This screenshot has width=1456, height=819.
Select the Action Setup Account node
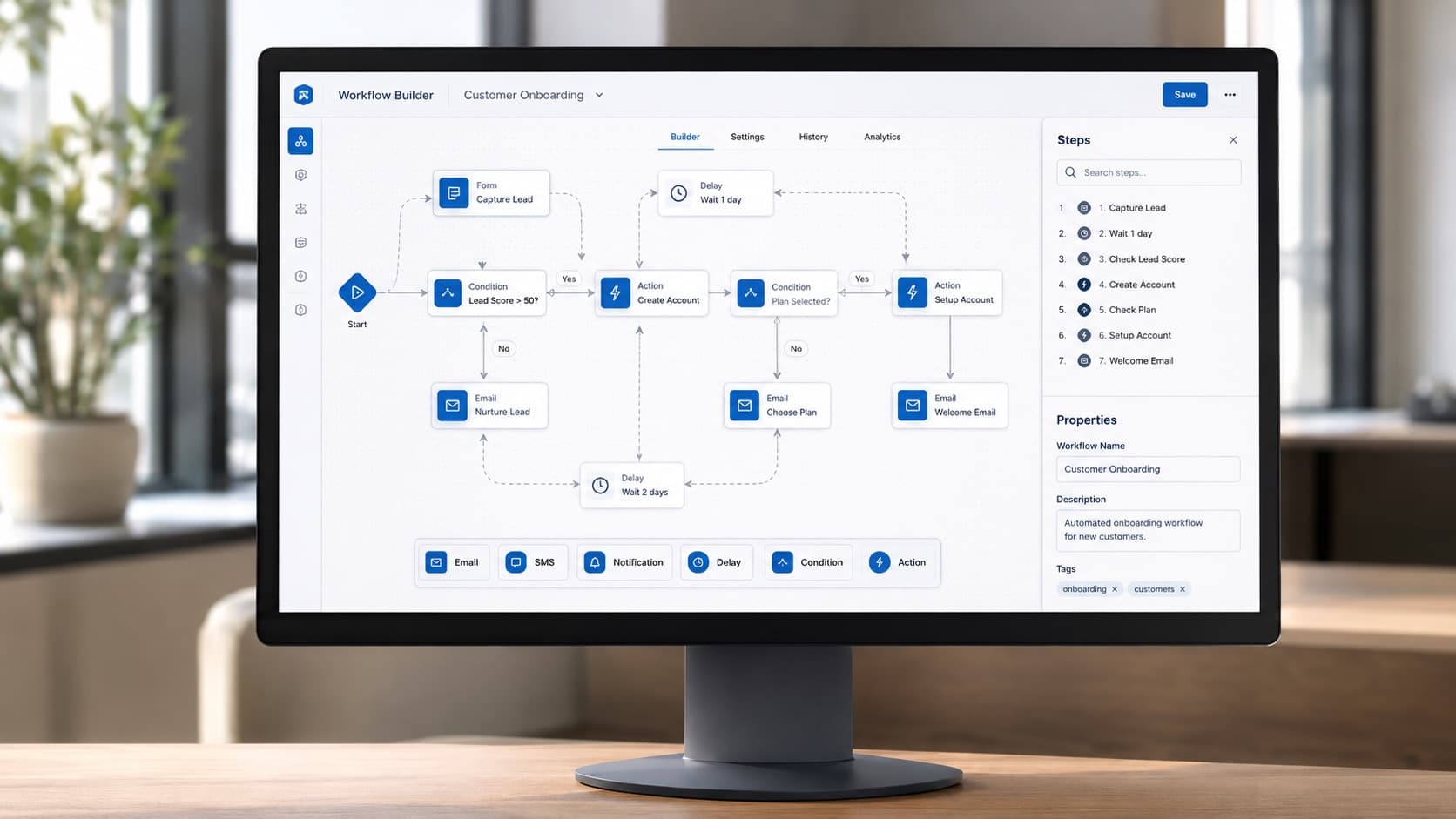pyautogui.click(x=947, y=293)
